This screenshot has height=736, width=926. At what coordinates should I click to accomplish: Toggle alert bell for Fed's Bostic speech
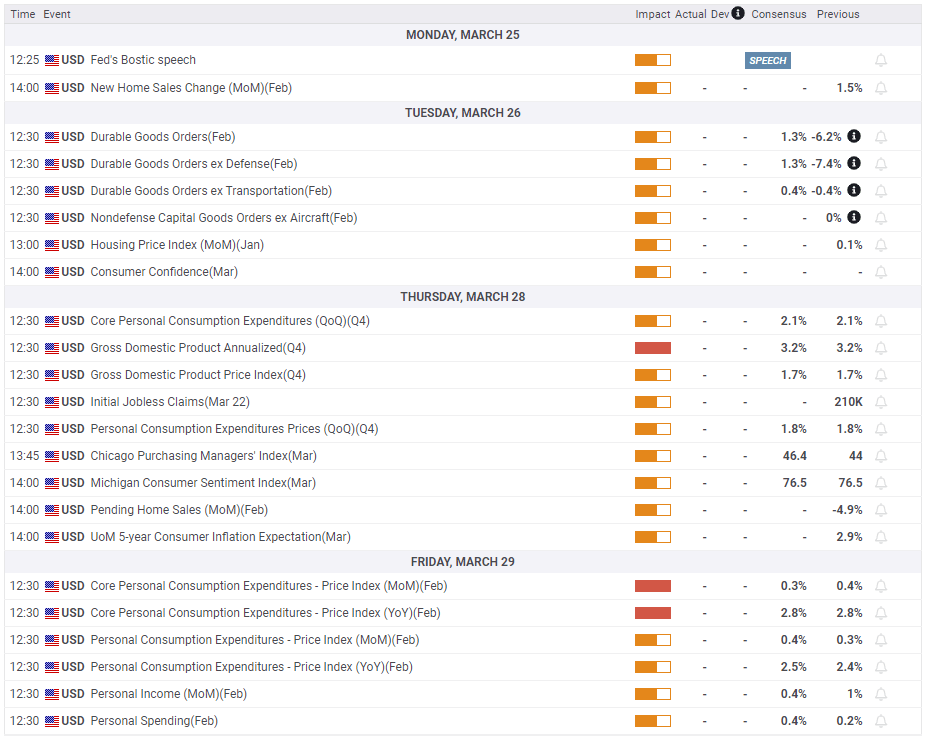881,61
